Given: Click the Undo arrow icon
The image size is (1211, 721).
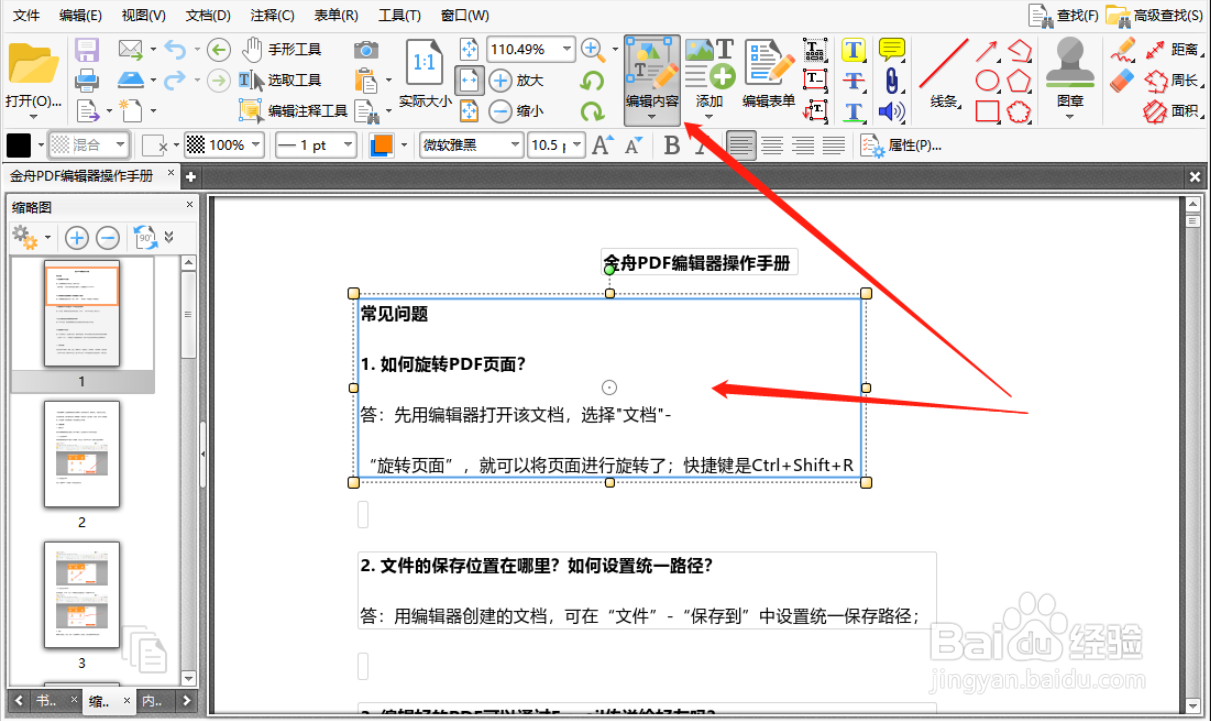Looking at the screenshot, I should pos(176,49).
